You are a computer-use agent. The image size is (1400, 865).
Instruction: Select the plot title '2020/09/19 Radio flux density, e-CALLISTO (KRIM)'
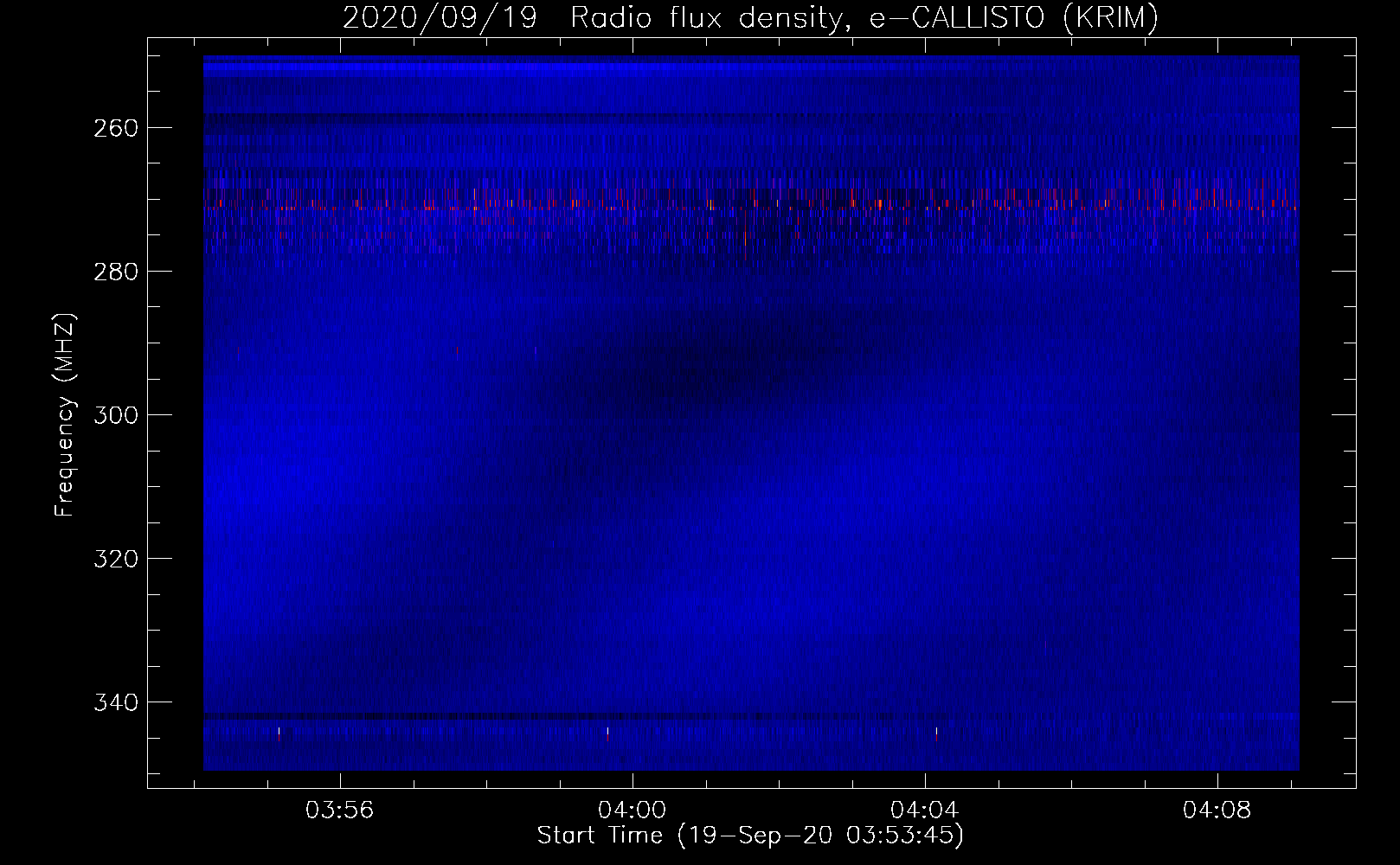point(750,18)
